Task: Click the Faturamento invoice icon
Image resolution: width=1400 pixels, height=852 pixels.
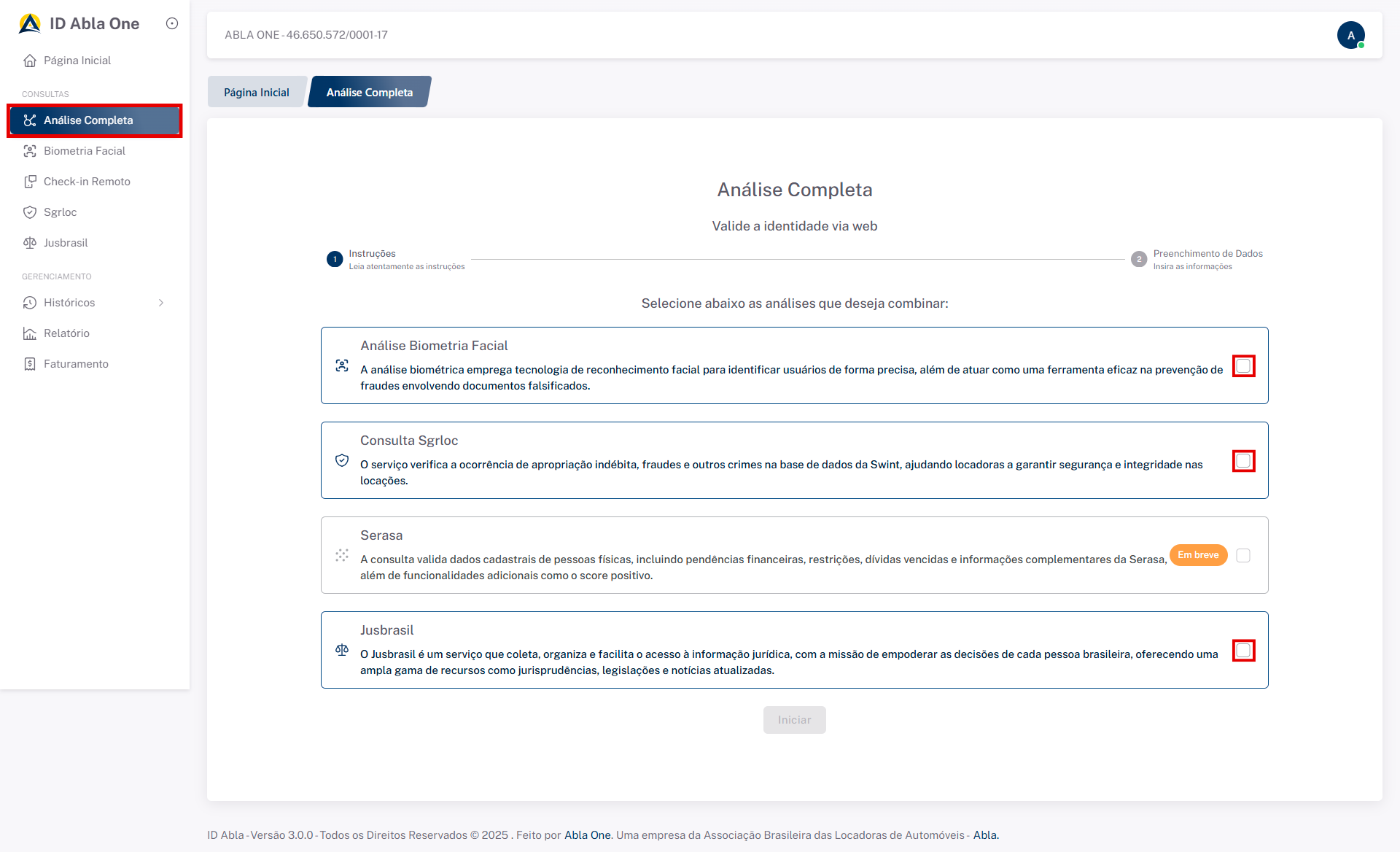Action: pos(30,364)
